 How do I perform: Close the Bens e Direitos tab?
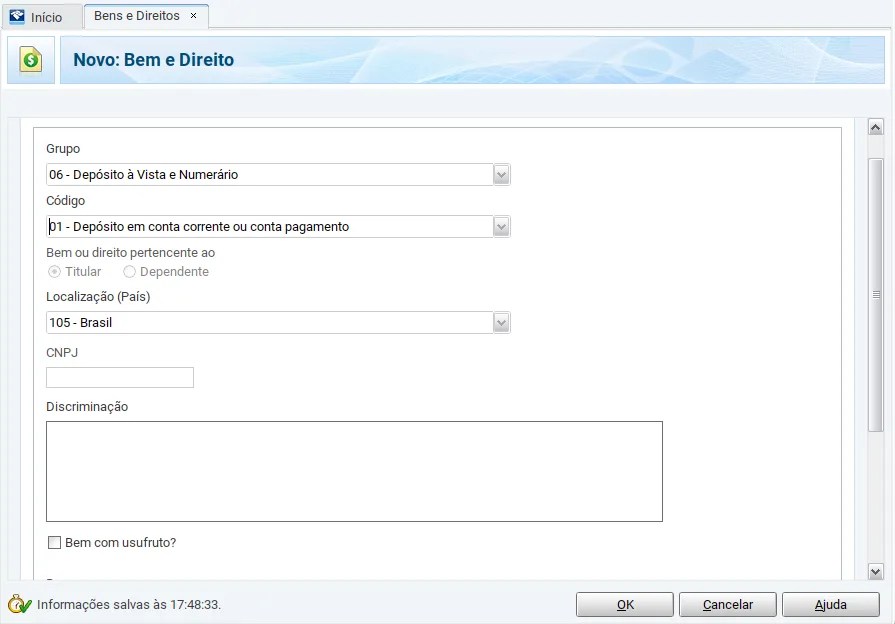(193, 16)
